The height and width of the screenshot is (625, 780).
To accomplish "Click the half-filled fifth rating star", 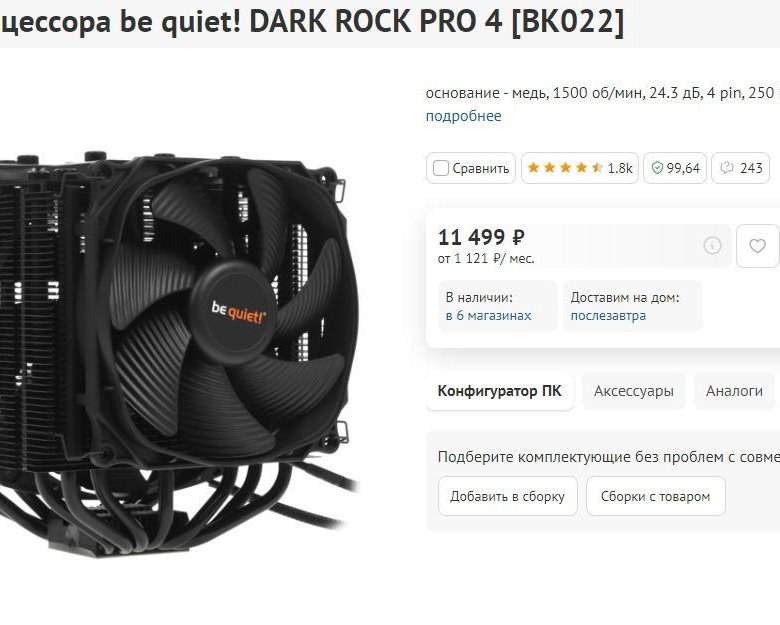I will pos(597,168).
